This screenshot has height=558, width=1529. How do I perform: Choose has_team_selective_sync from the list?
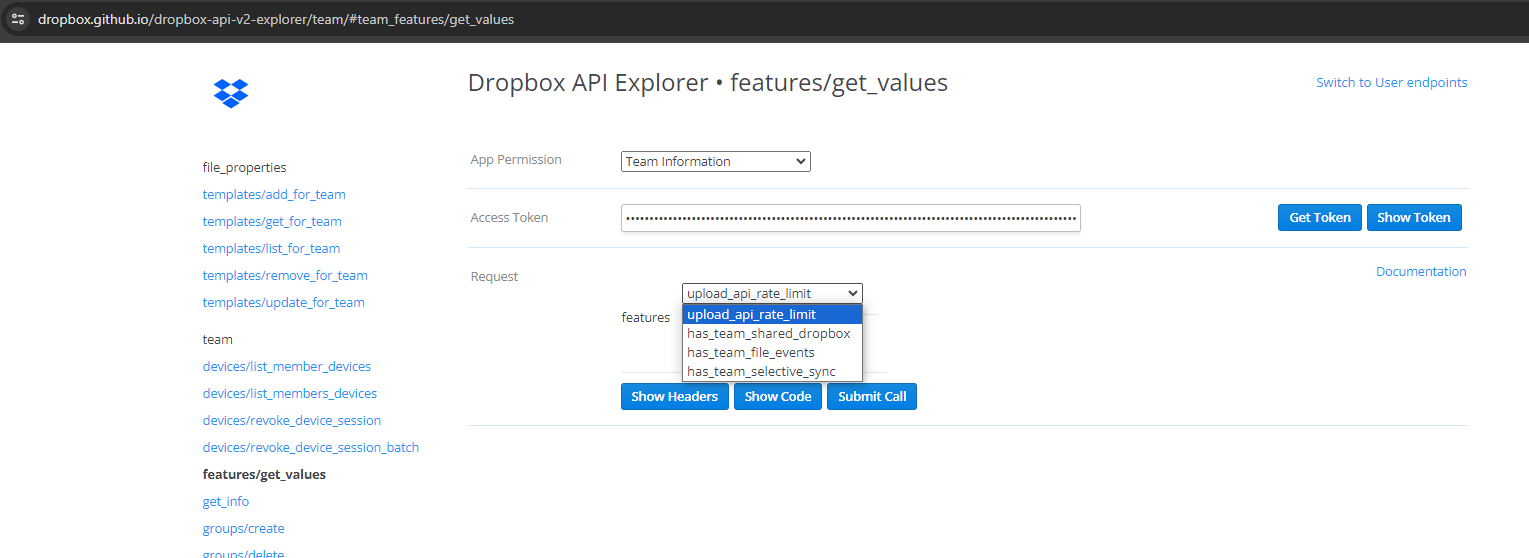coord(760,372)
